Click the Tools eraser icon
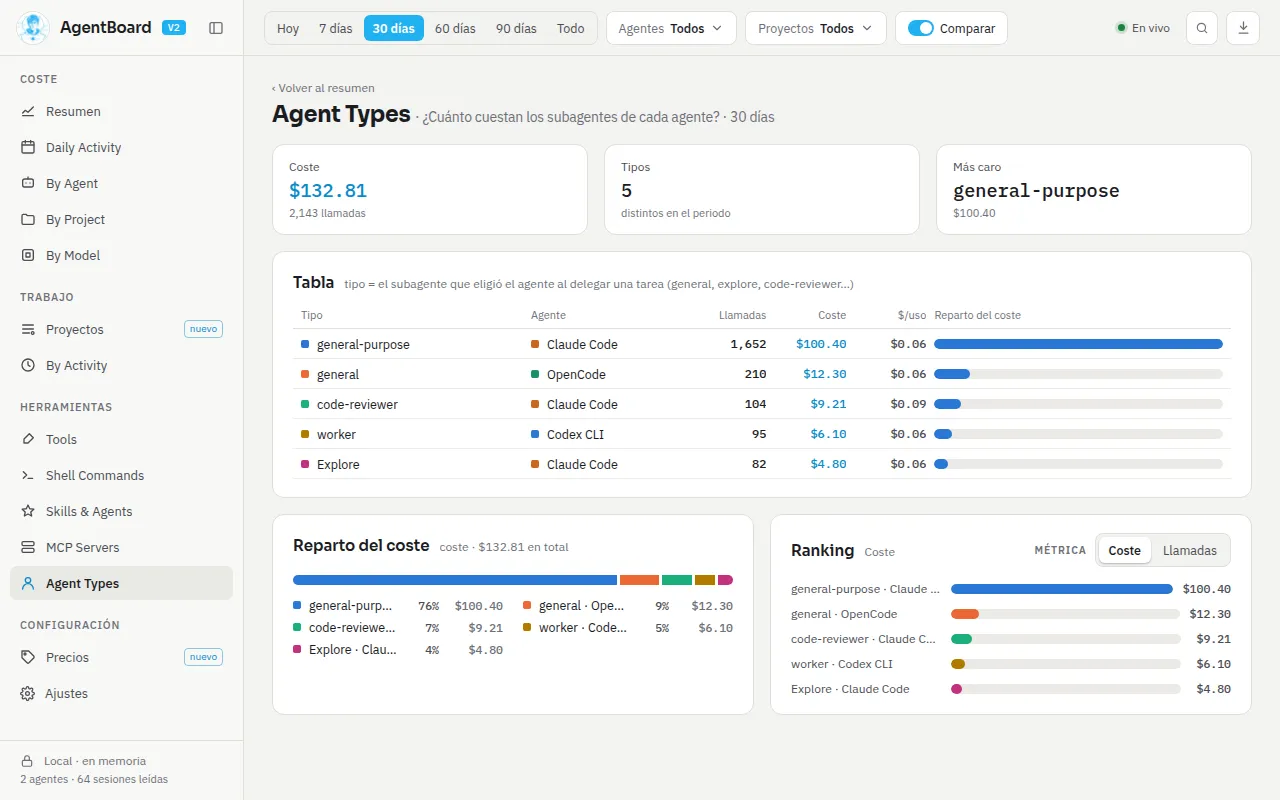The width and height of the screenshot is (1280, 800). [x=28, y=439]
